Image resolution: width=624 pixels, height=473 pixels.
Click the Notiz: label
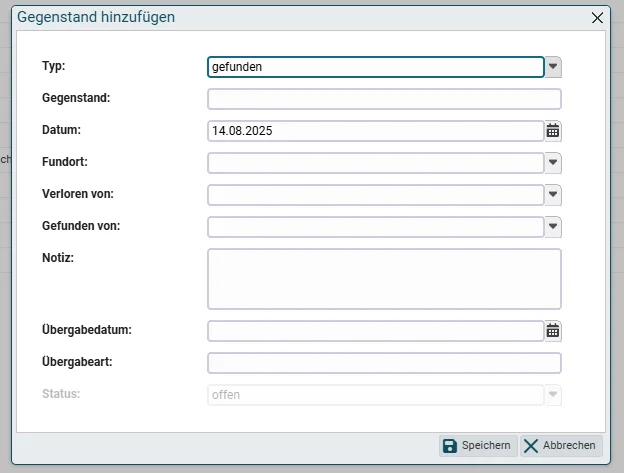click(x=58, y=258)
